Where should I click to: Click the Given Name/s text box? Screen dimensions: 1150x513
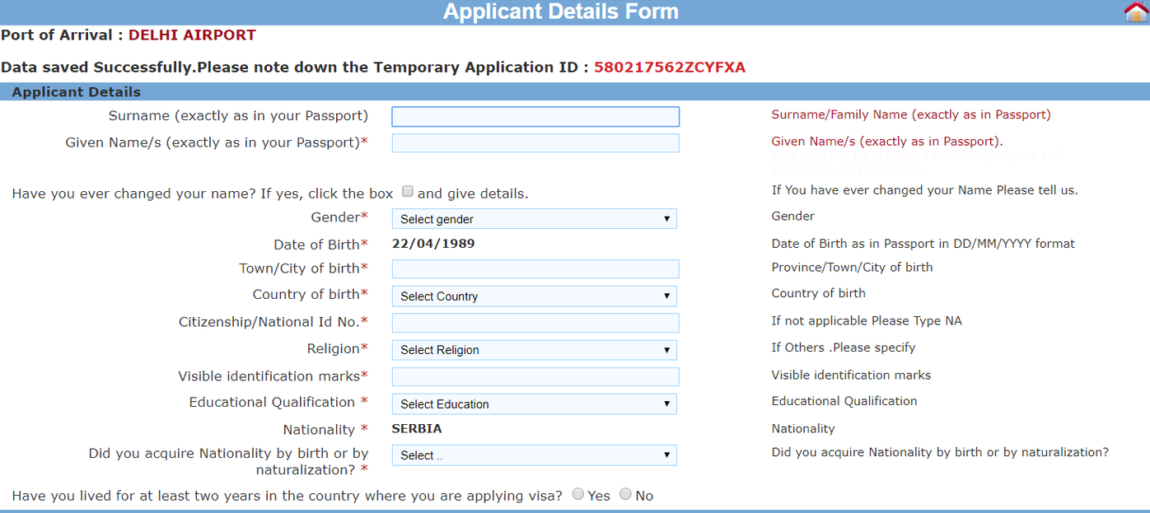[x=535, y=143]
